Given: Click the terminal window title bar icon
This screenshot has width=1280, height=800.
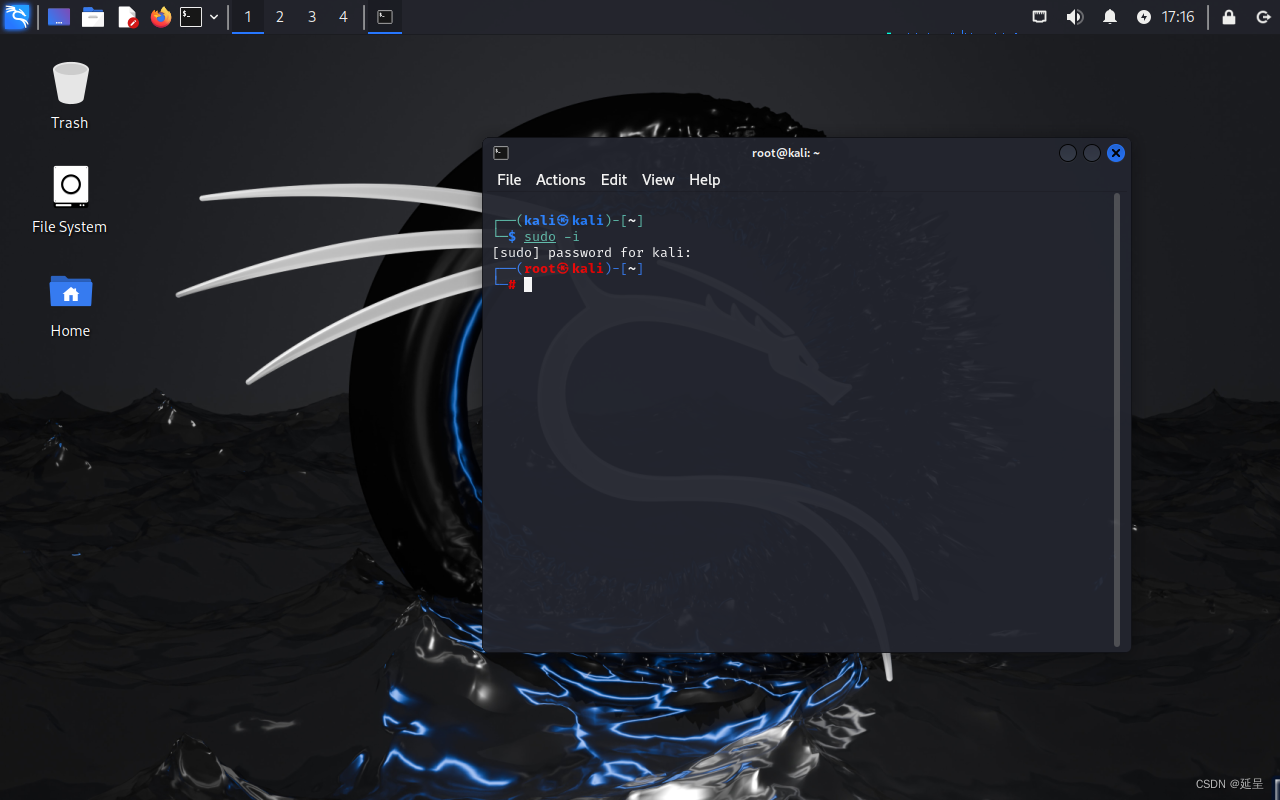Looking at the screenshot, I should pos(501,153).
